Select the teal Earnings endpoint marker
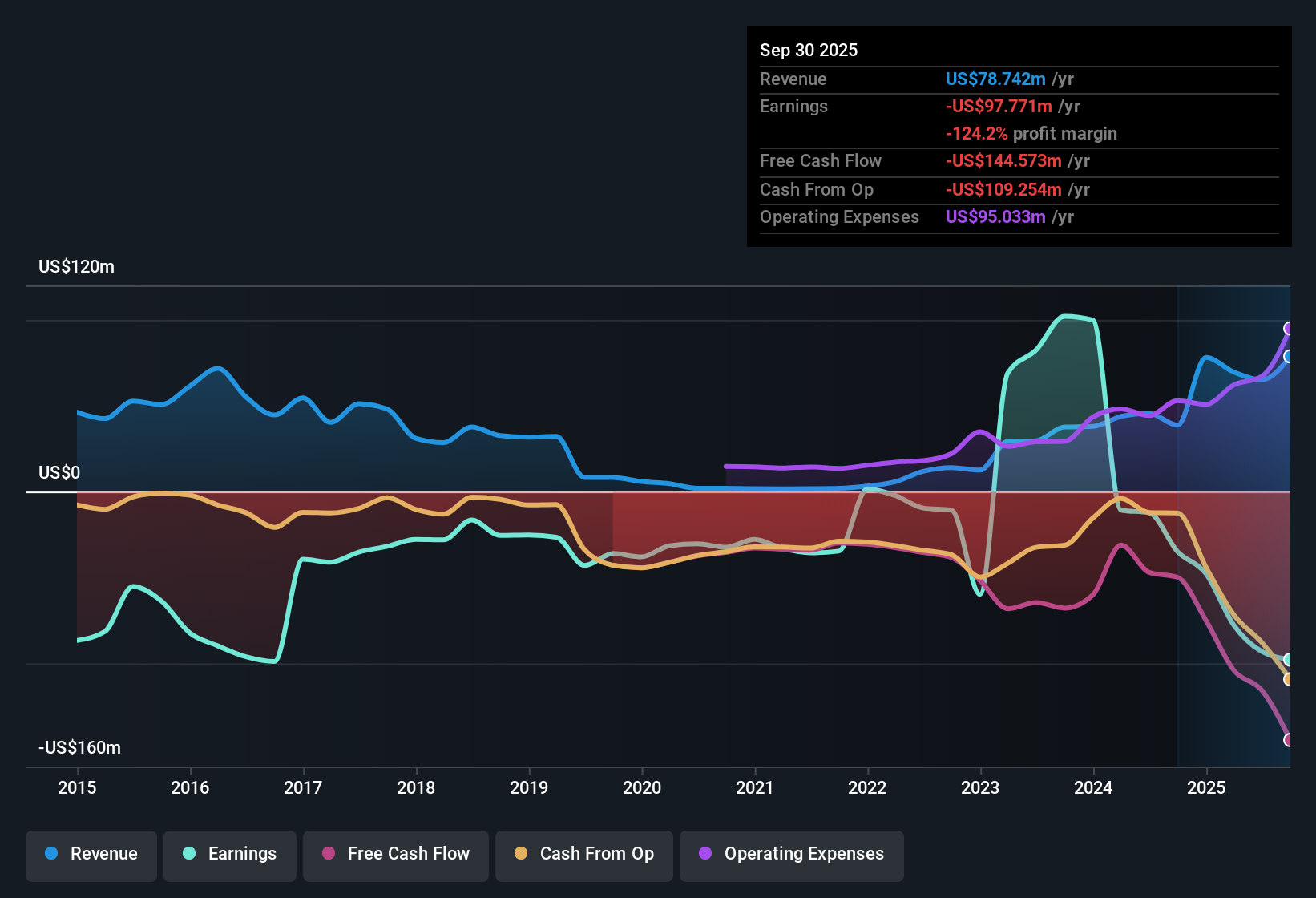Screen dimensions: 1316x898 [x=1289, y=660]
